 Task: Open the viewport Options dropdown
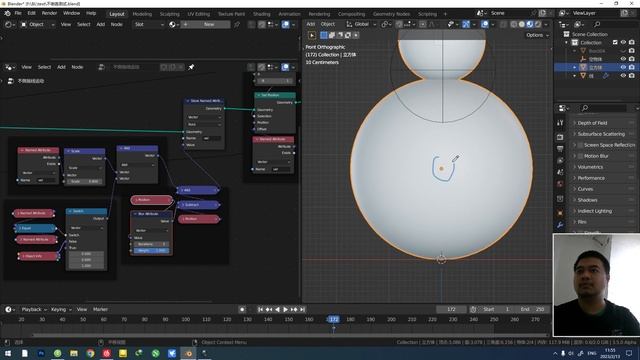pos(537,36)
